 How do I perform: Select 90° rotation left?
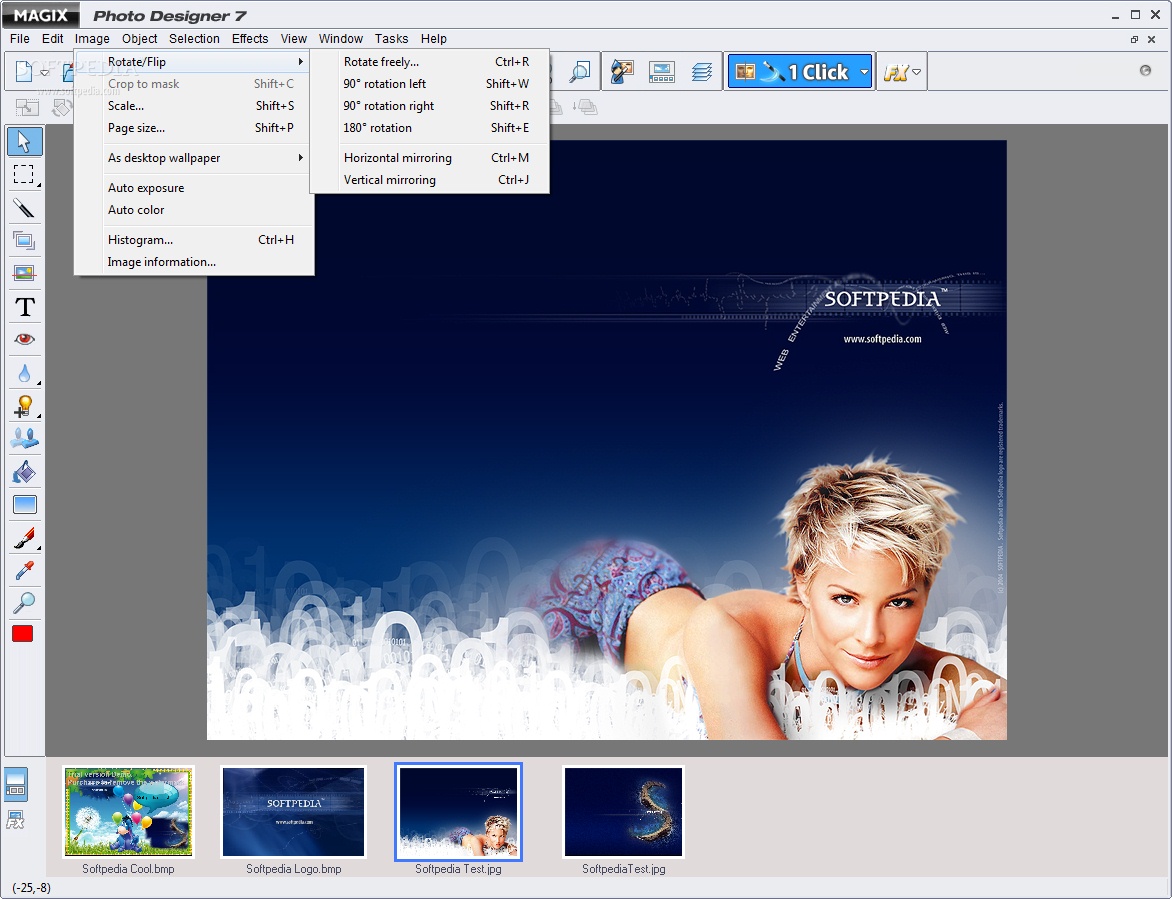click(x=430, y=84)
